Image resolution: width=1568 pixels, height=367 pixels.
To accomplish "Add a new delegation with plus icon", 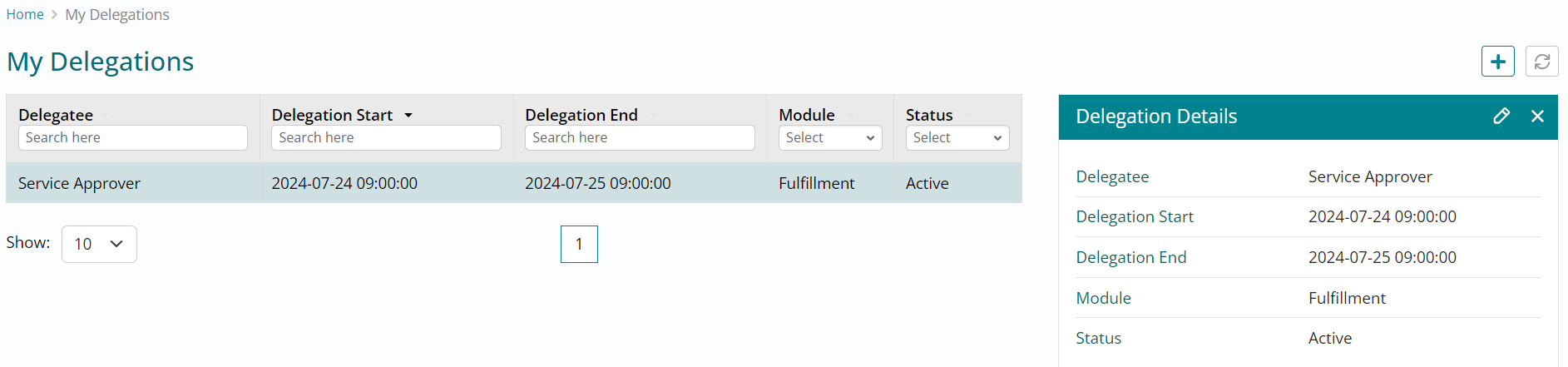I will (1497, 62).
